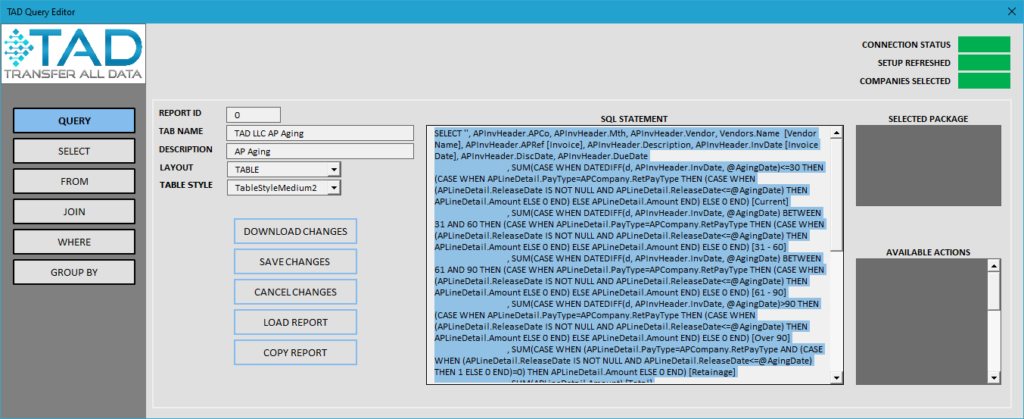Click the REPORT ID field

tap(253, 115)
